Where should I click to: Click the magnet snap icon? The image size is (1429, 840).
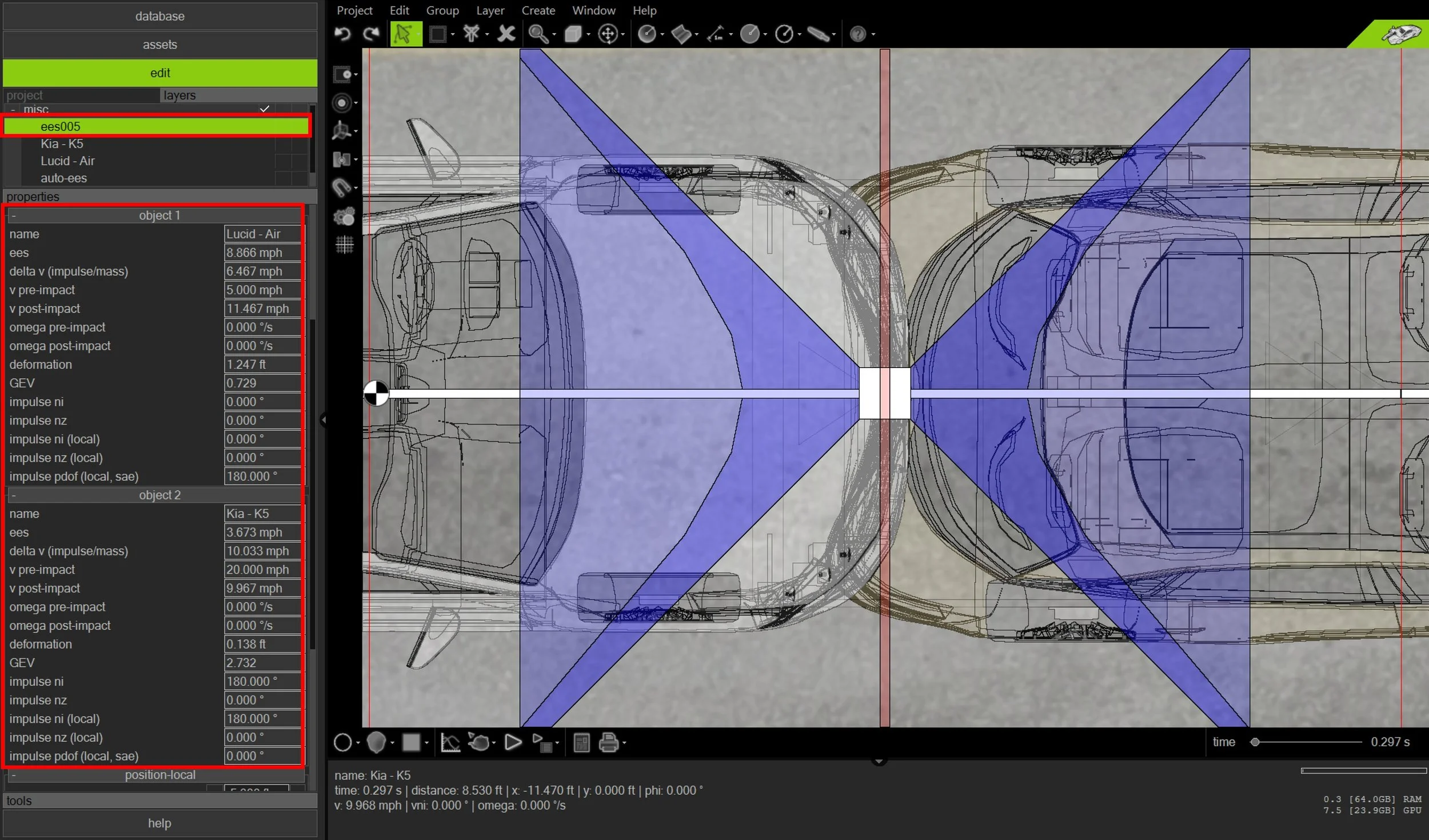(342, 187)
